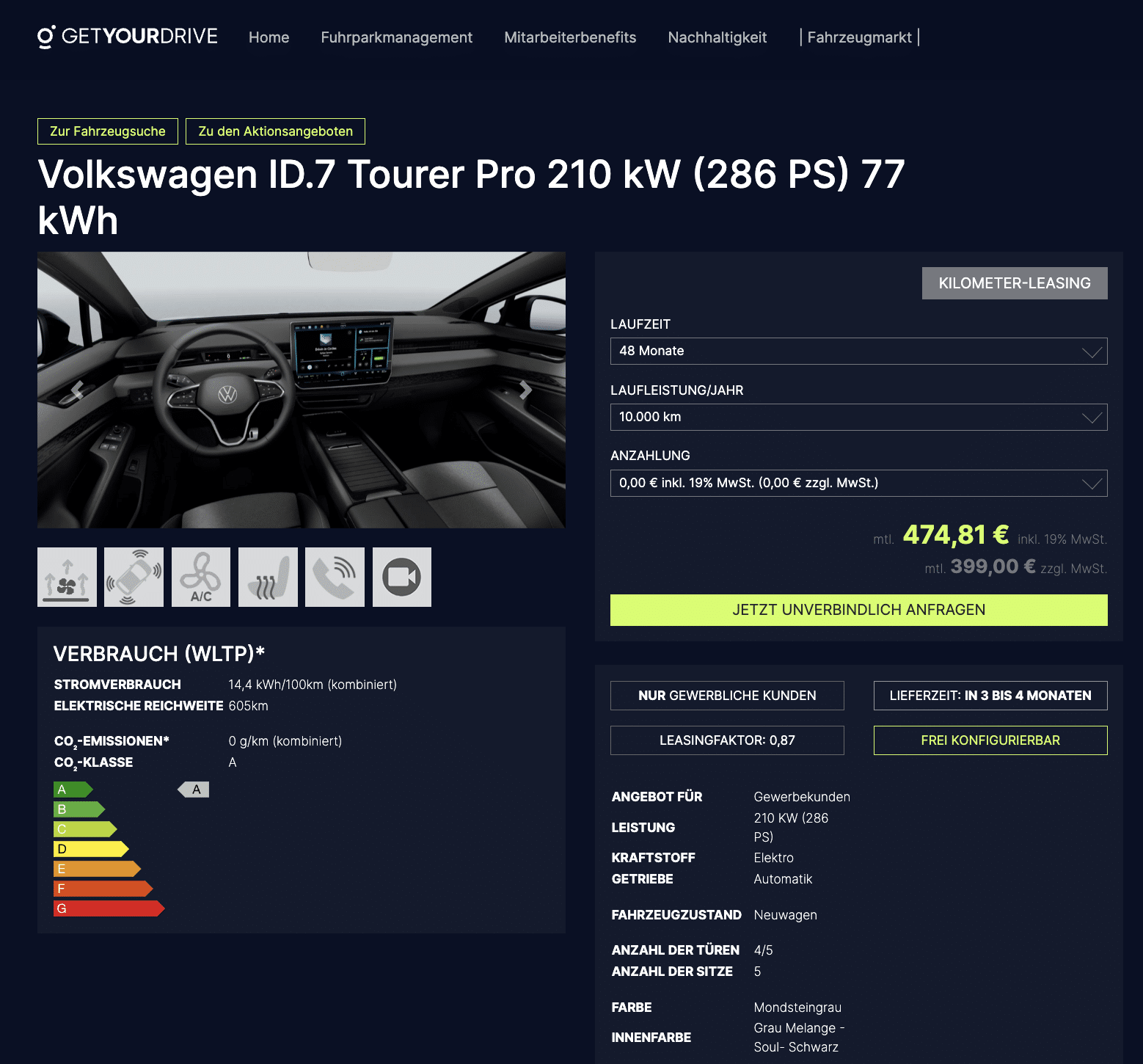Screen dimensions: 1143x1064
Task: Open the Laufleistung 10.000 km dropdown
Action: pyautogui.click(x=858, y=417)
